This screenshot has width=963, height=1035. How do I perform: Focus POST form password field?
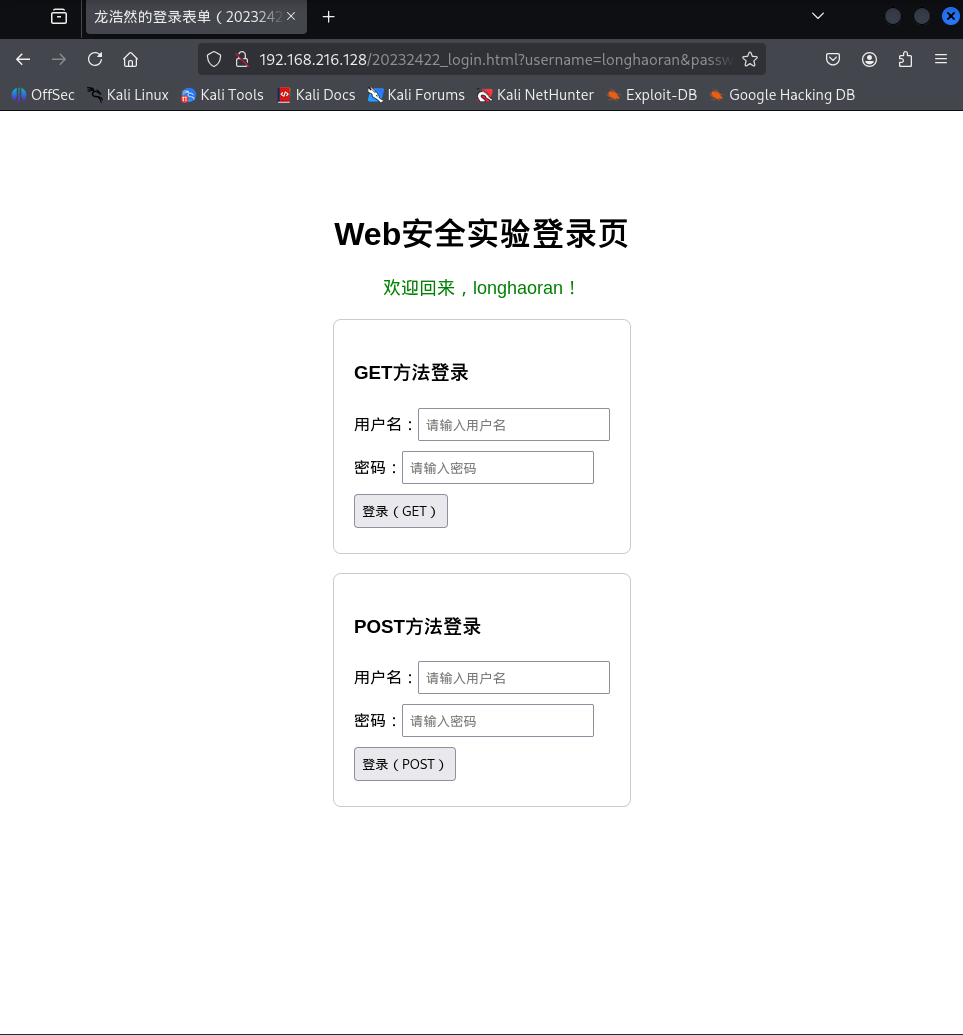498,720
